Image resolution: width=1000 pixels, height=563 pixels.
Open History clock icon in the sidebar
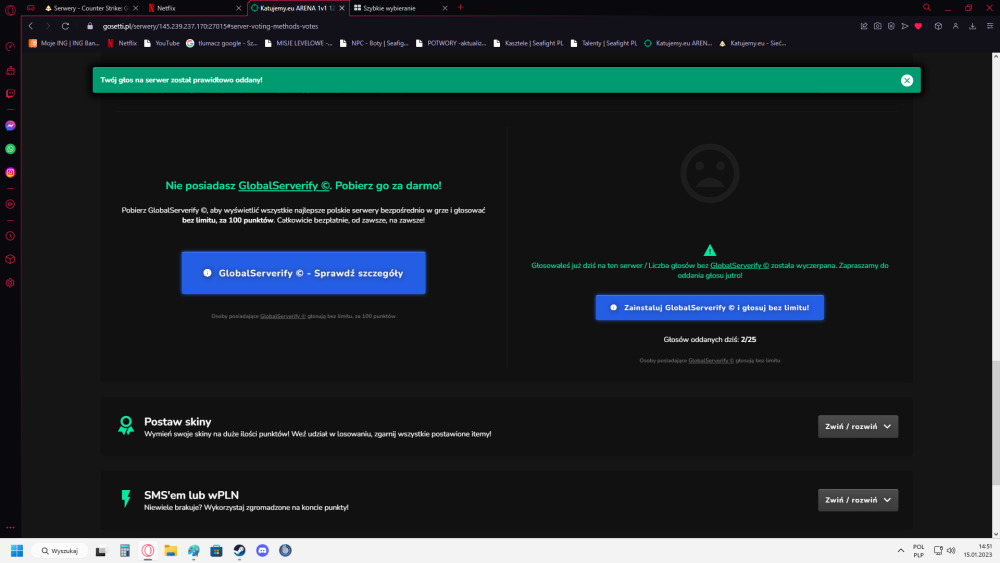click(10, 236)
